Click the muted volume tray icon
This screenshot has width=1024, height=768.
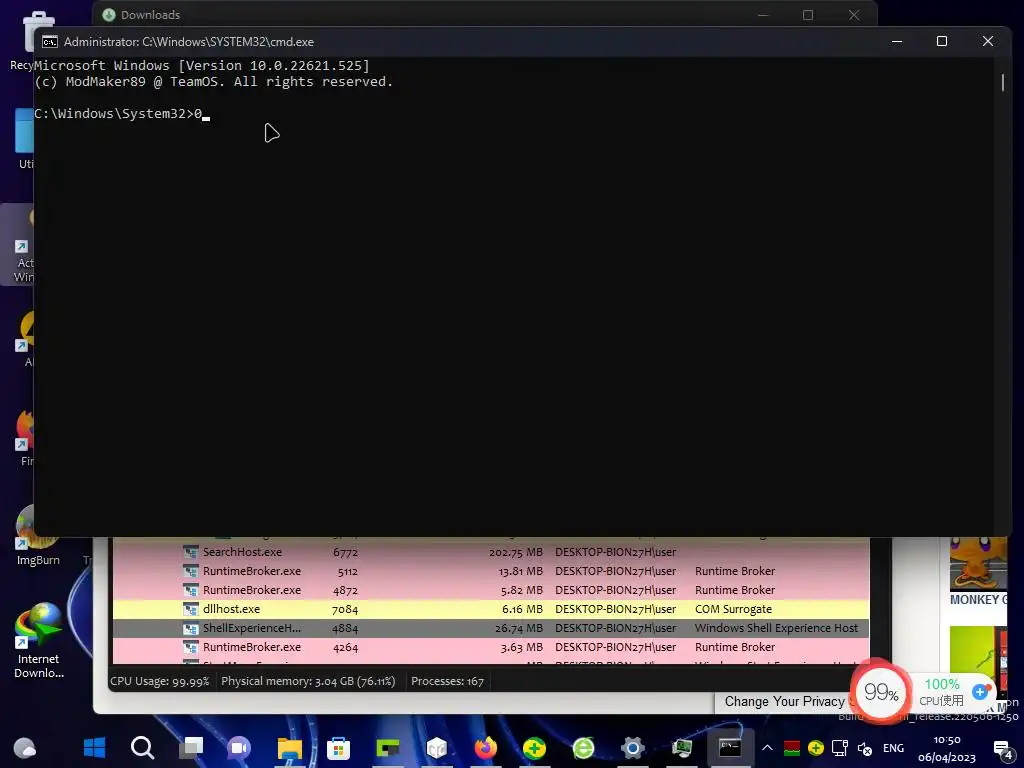[x=865, y=748]
